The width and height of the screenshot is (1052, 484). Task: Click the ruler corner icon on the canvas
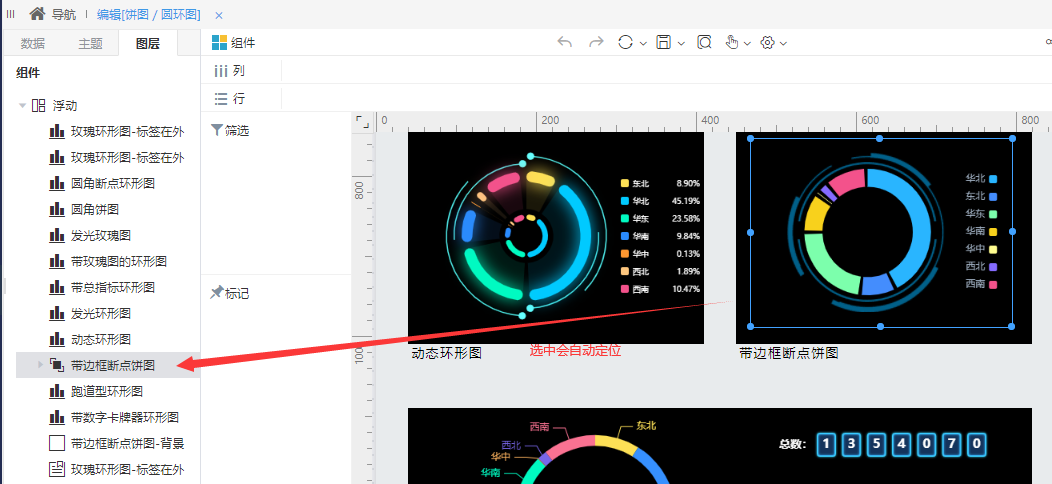tap(362, 122)
